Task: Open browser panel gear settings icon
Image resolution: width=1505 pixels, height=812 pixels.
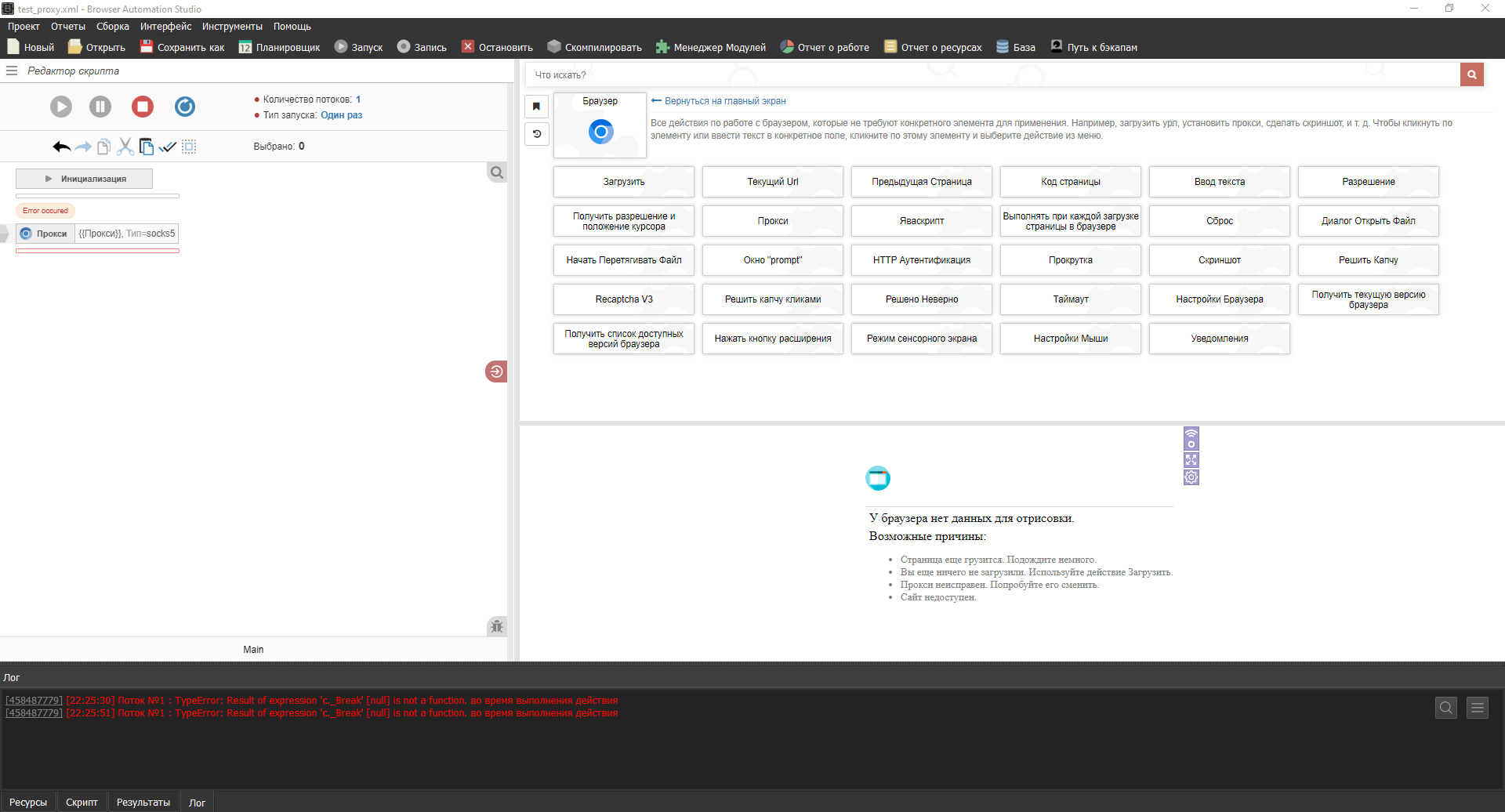Action: (x=1191, y=477)
